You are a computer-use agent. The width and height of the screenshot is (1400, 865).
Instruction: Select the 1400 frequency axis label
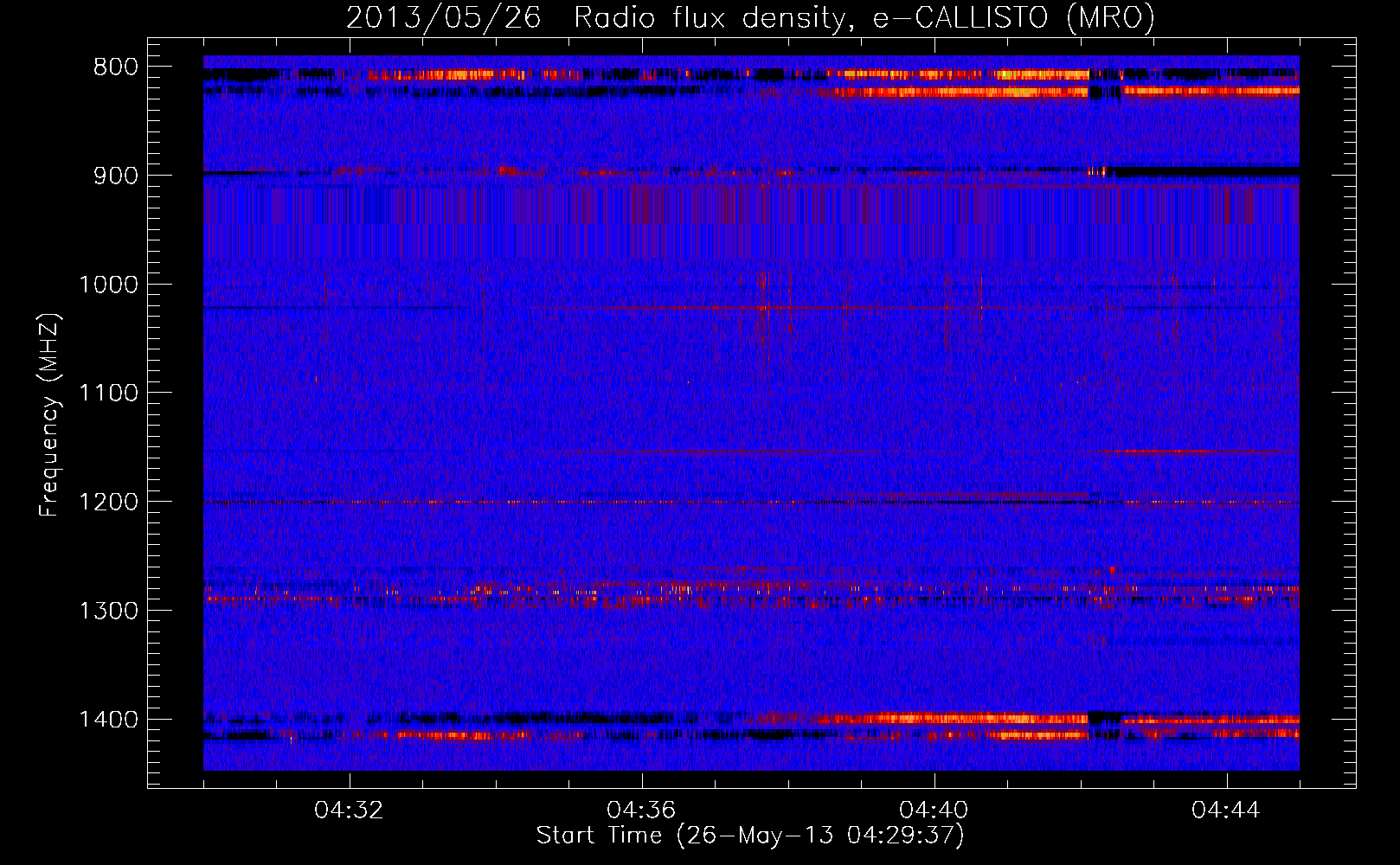[109, 720]
